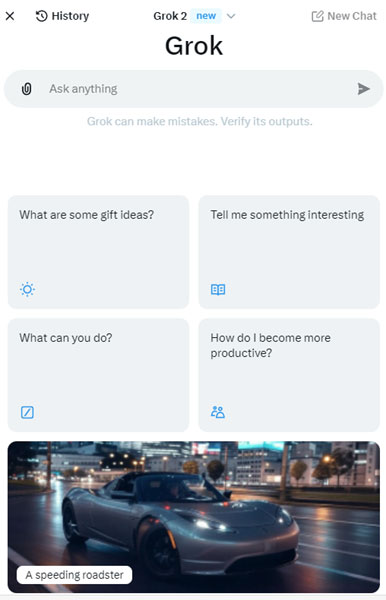Focus the 'Ask anything' input field
Screen dimensions: 386x600
[x=193, y=89]
